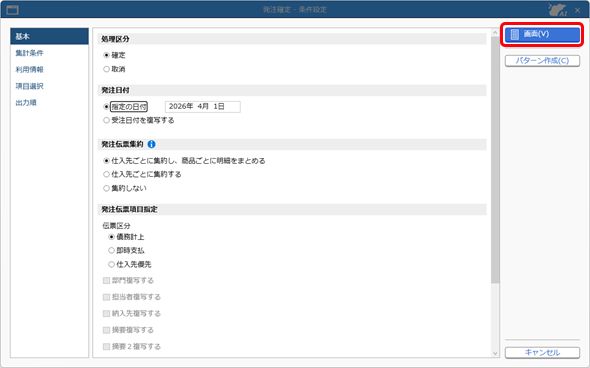Screen dimensions: 590x368
Task: Click the window icon in the title bar
Action: [12, 10]
